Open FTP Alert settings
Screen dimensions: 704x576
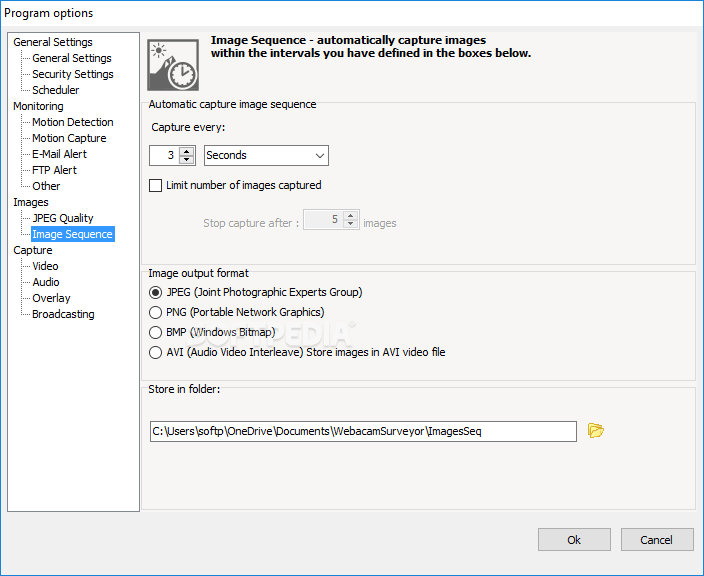tap(54, 170)
